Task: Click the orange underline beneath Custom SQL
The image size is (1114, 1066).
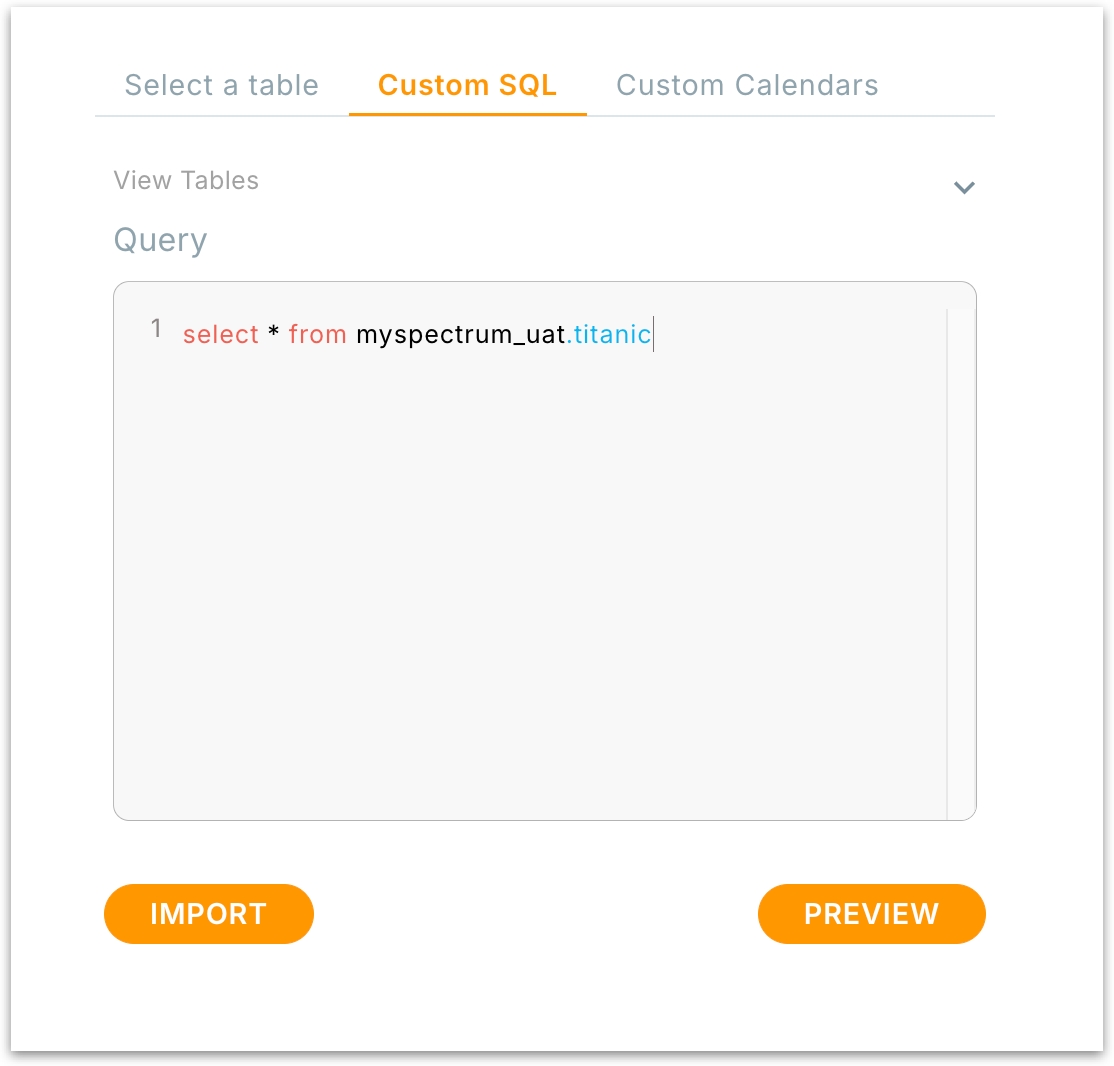Action: pos(467,114)
